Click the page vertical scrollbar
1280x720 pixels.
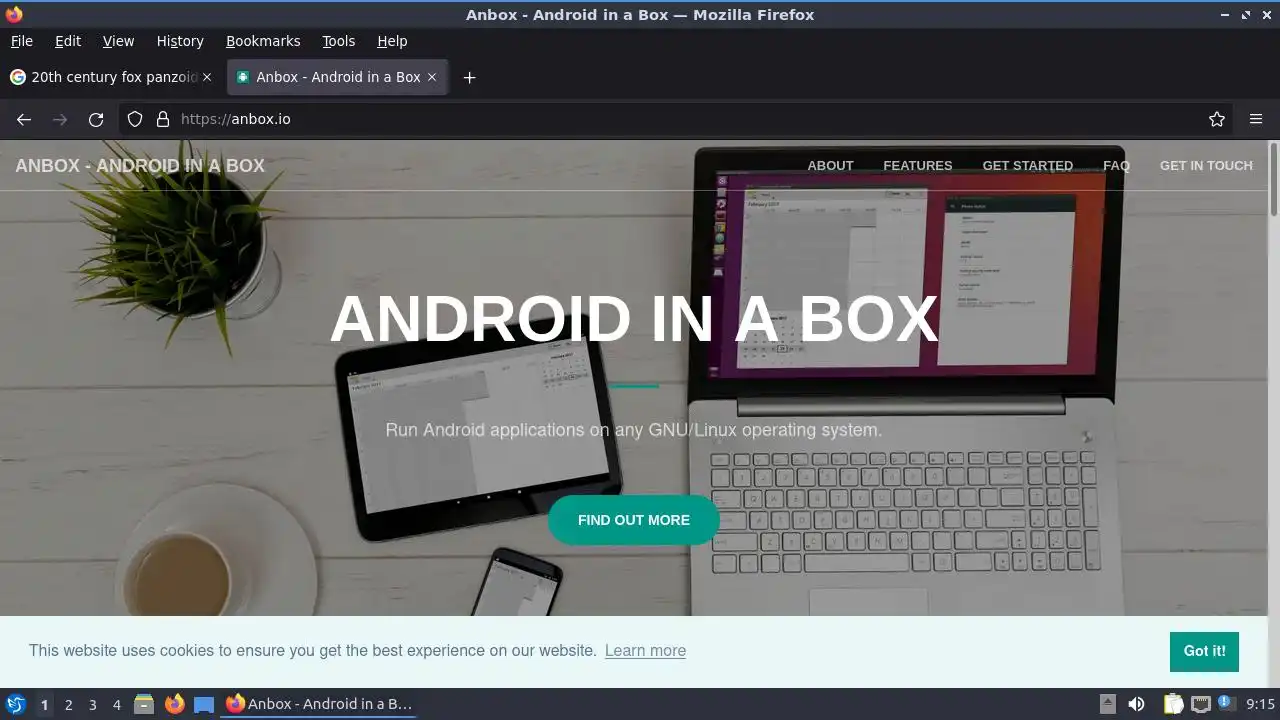point(1274,180)
